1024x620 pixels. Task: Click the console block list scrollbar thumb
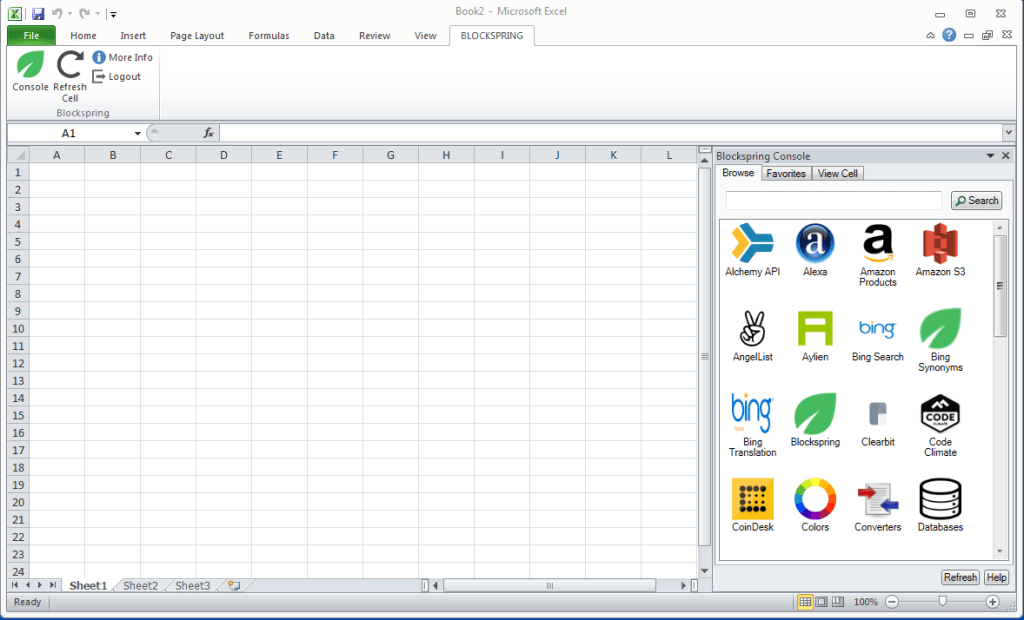click(x=1000, y=286)
